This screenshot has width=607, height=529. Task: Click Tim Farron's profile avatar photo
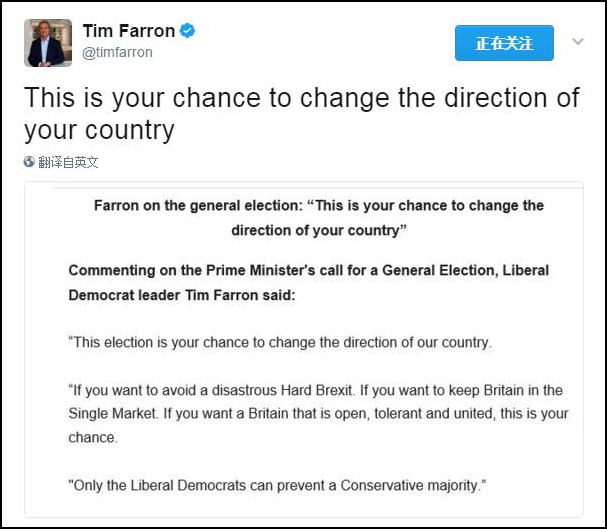48,42
